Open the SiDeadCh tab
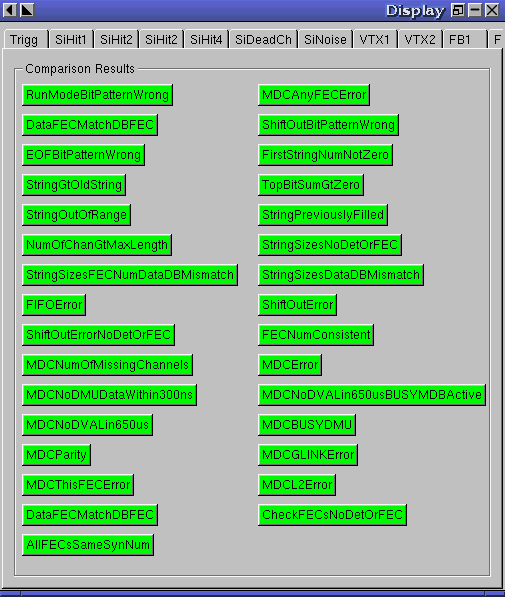This screenshot has height=597, width=505. tap(263, 40)
